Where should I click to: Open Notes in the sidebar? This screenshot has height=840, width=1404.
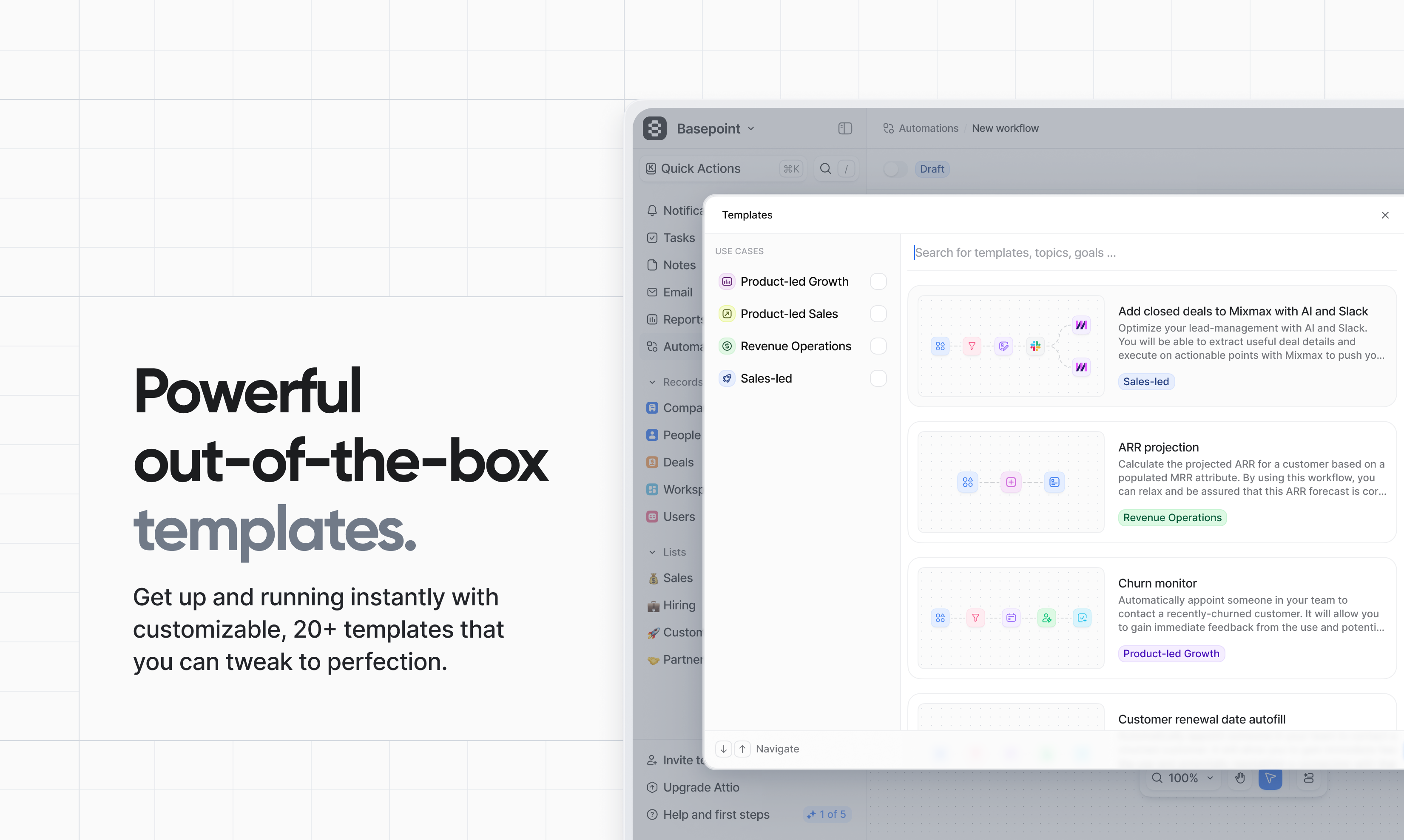[679, 265]
